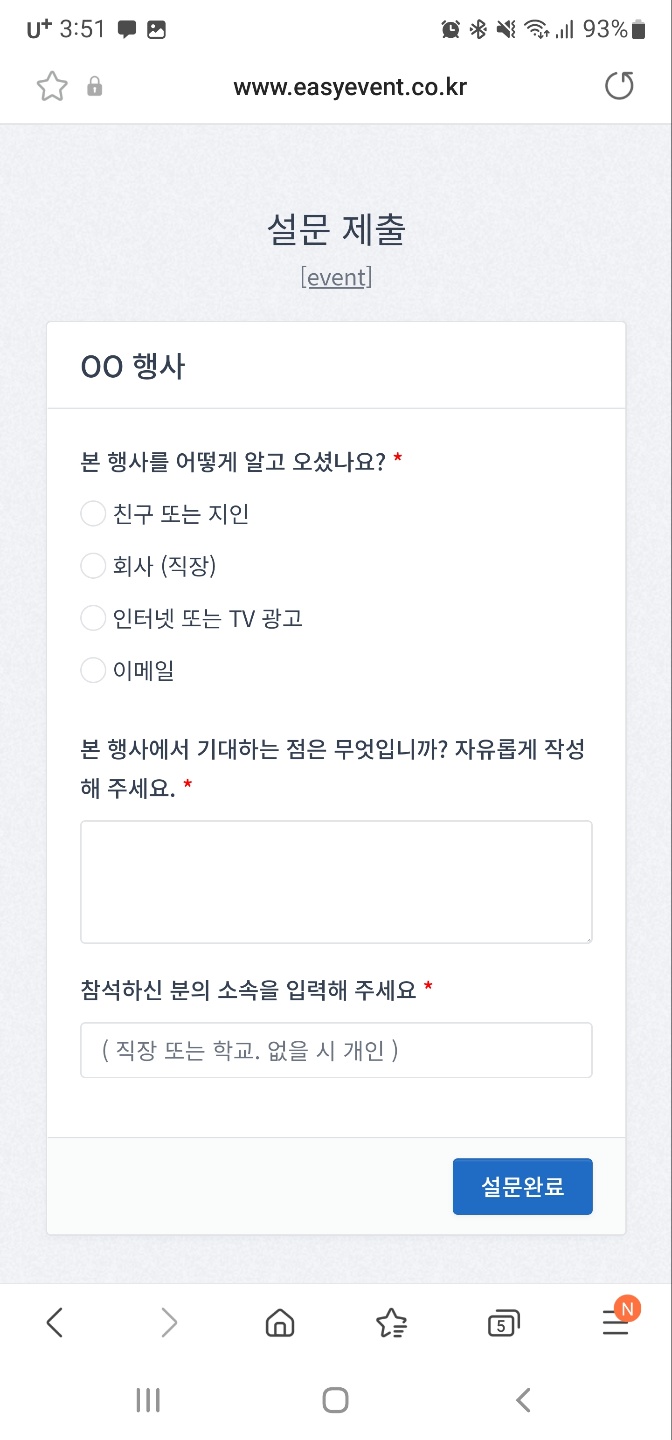672x1440 pixels.
Task: Tap the www.easyevent.co.kr address bar
Action: coord(350,87)
